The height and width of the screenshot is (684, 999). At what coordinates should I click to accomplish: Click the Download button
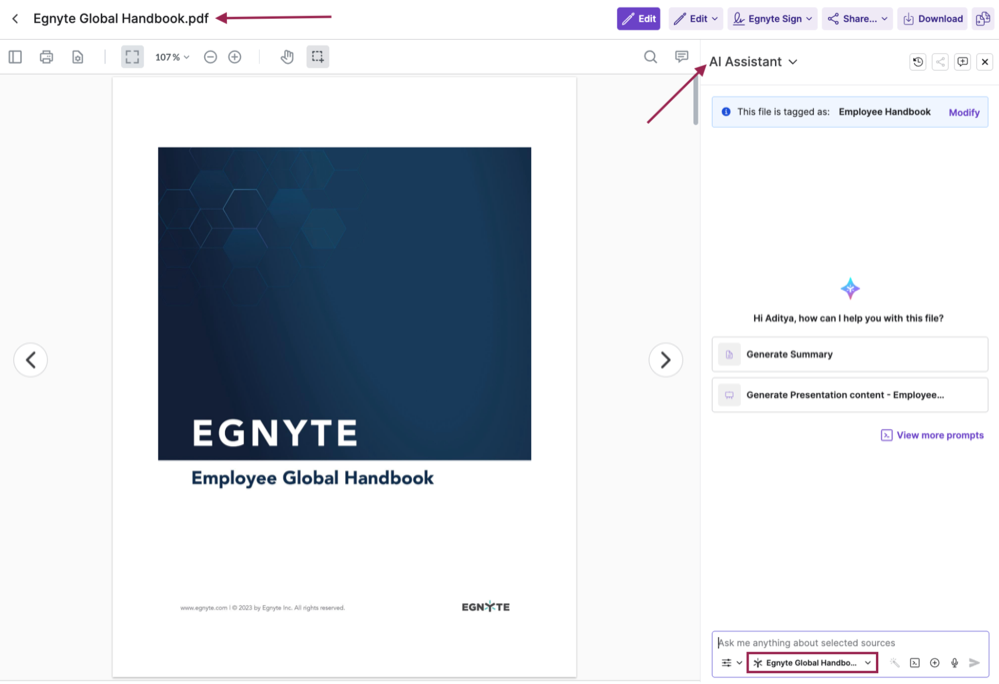point(932,19)
